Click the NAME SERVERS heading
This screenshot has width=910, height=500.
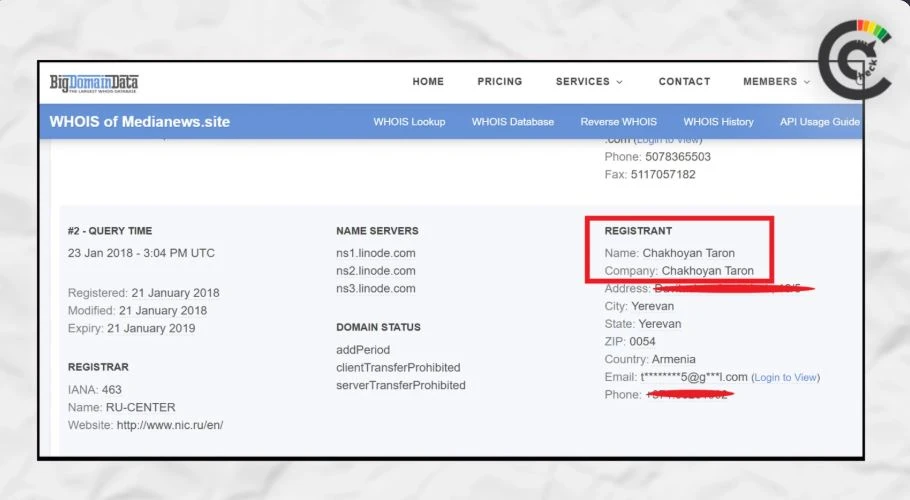pyautogui.click(x=377, y=231)
